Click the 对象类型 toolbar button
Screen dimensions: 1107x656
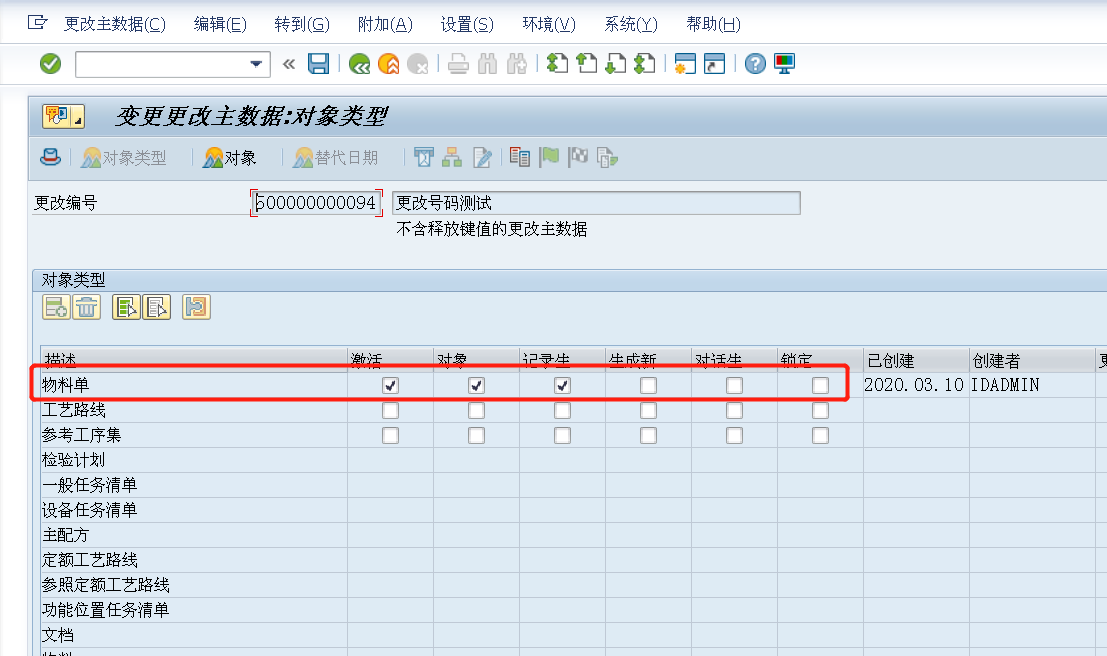[124, 157]
